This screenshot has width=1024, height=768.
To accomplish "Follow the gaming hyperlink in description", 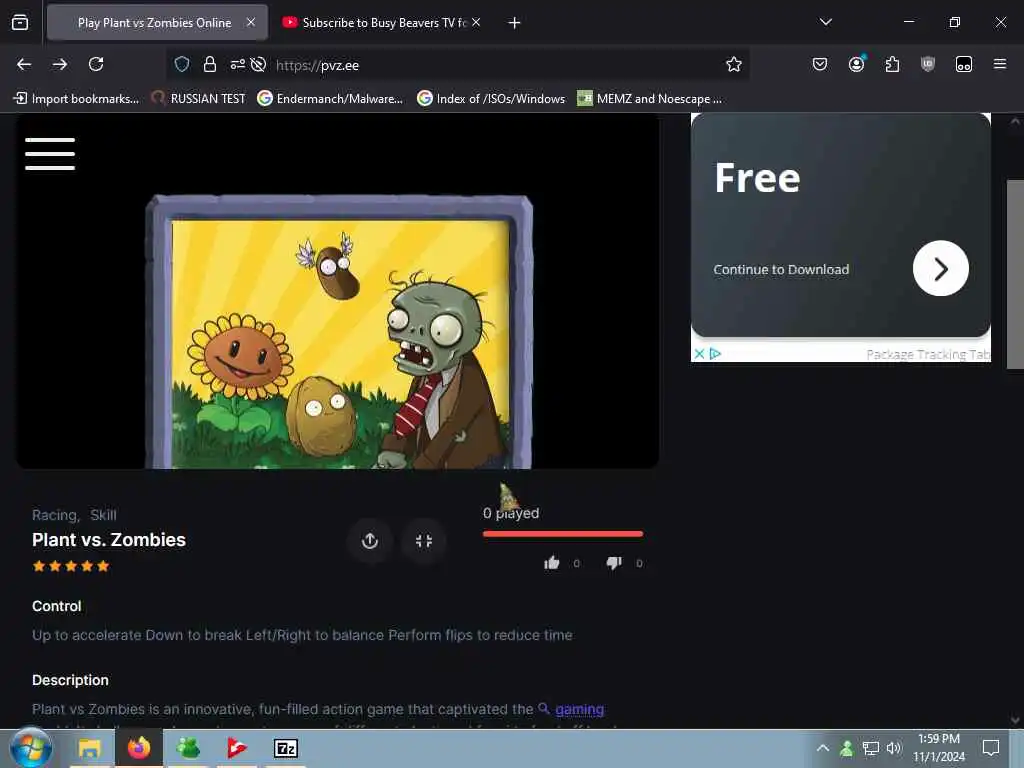I will pyautogui.click(x=579, y=709).
